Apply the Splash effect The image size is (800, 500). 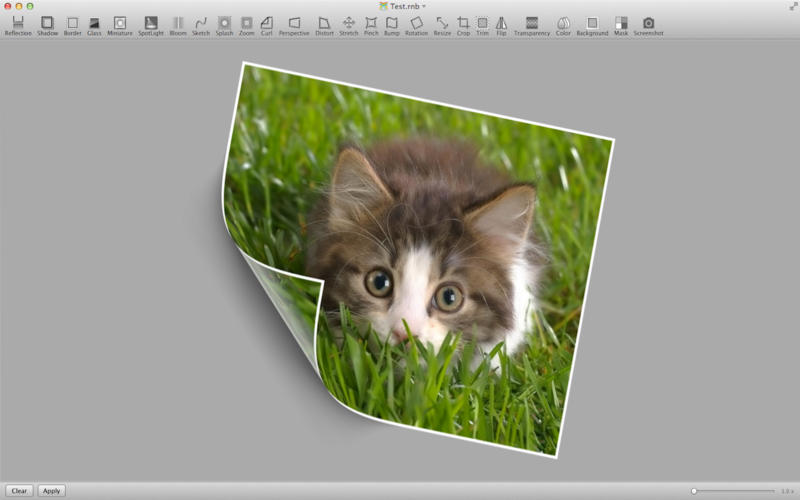[x=224, y=26]
